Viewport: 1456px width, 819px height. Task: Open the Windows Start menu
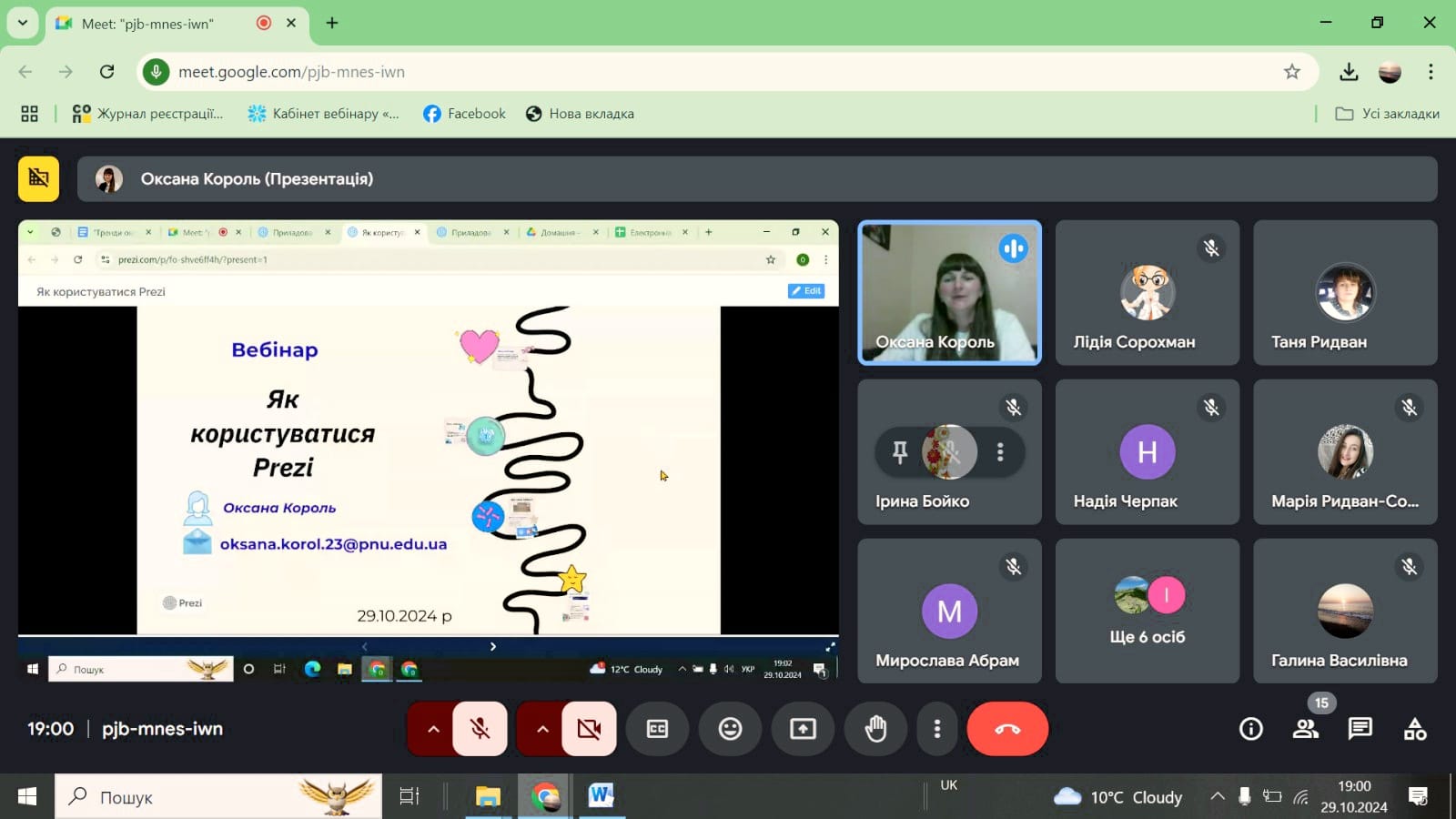click(x=27, y=797)
